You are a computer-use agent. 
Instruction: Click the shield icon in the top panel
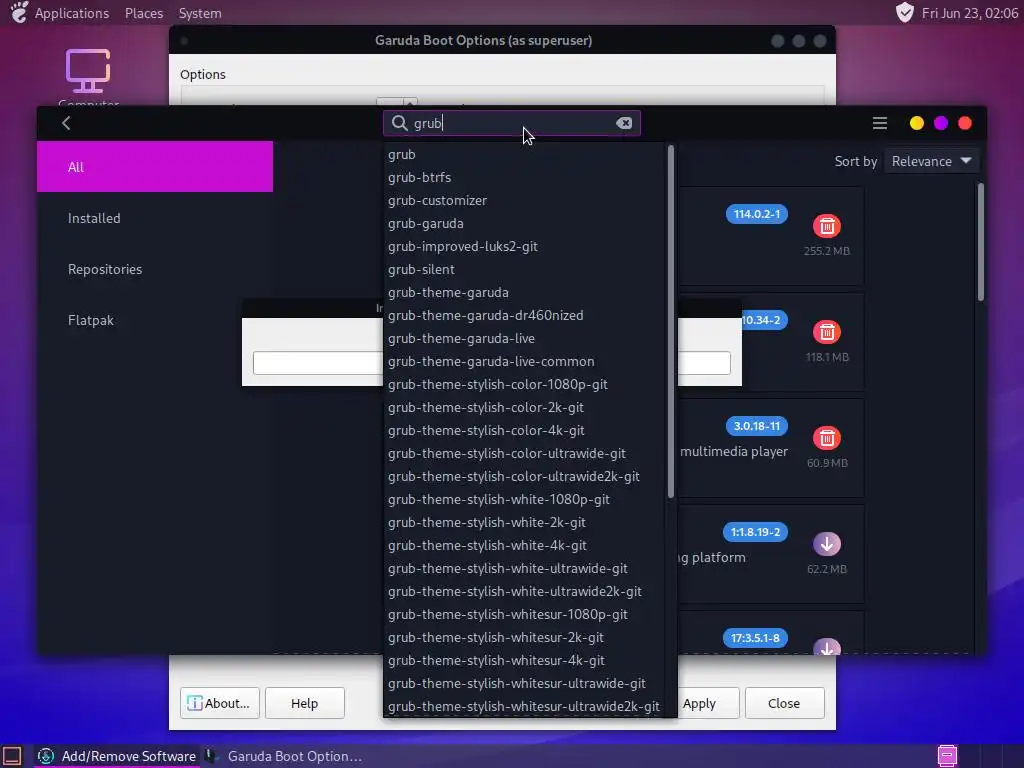(904, 12)
